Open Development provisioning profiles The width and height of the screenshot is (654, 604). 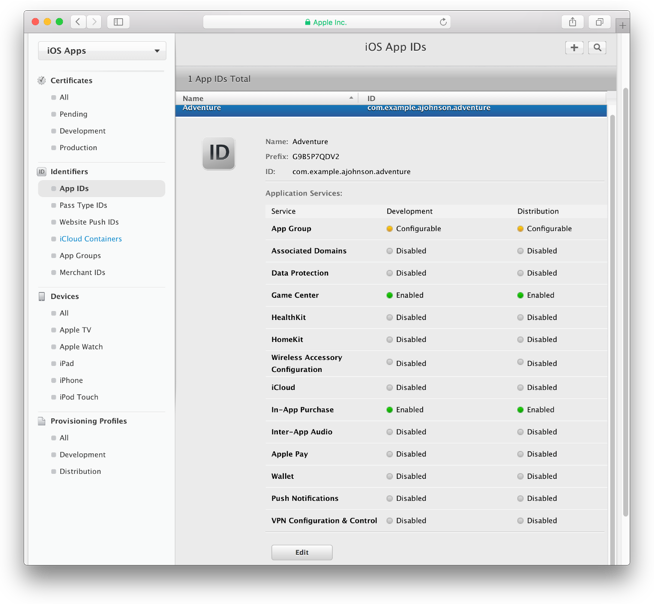(83, 455)
